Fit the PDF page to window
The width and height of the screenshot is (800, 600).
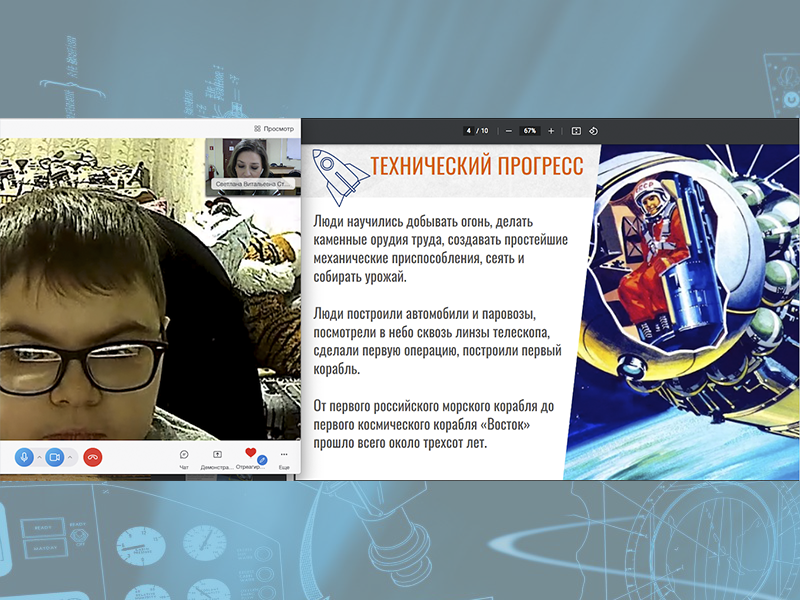[x=576, y=131]
